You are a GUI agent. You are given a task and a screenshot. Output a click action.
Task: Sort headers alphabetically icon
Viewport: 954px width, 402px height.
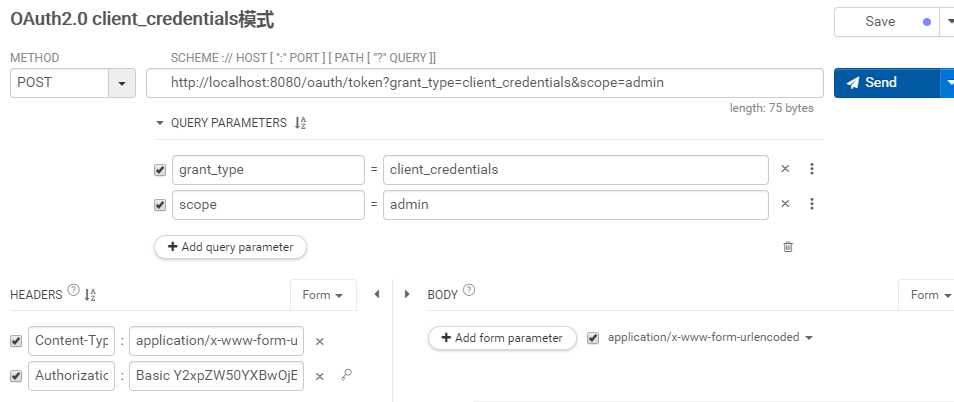point(90,295)
